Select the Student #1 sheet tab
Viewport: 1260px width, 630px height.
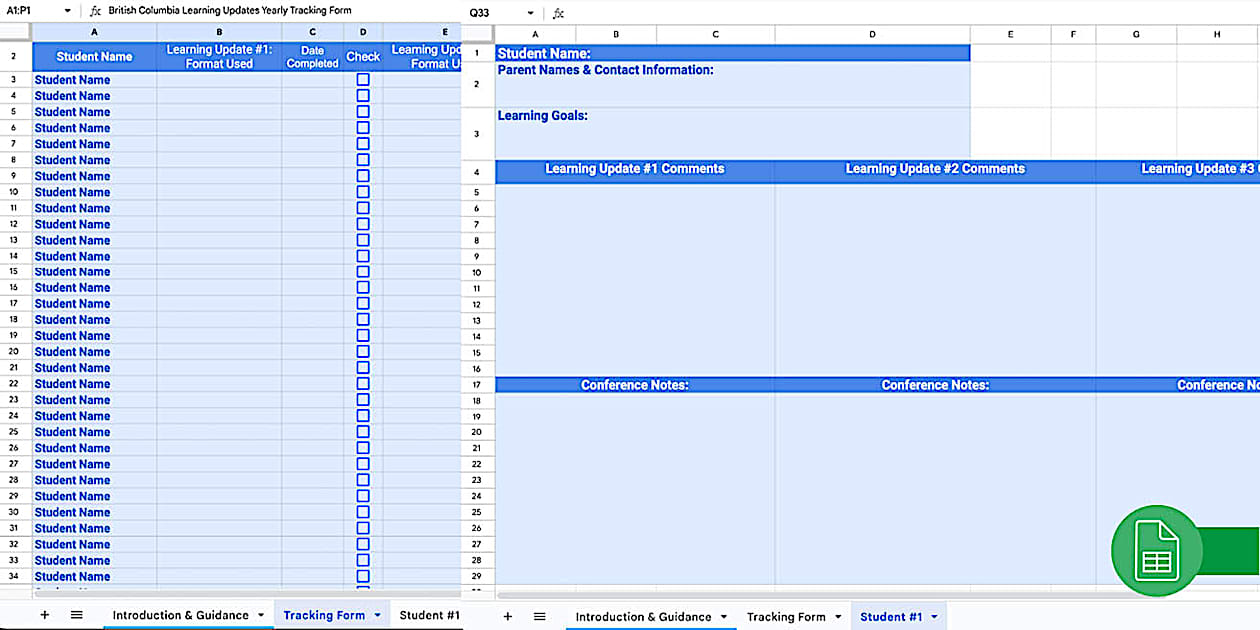pyautogui.click(x=428, y=615)
